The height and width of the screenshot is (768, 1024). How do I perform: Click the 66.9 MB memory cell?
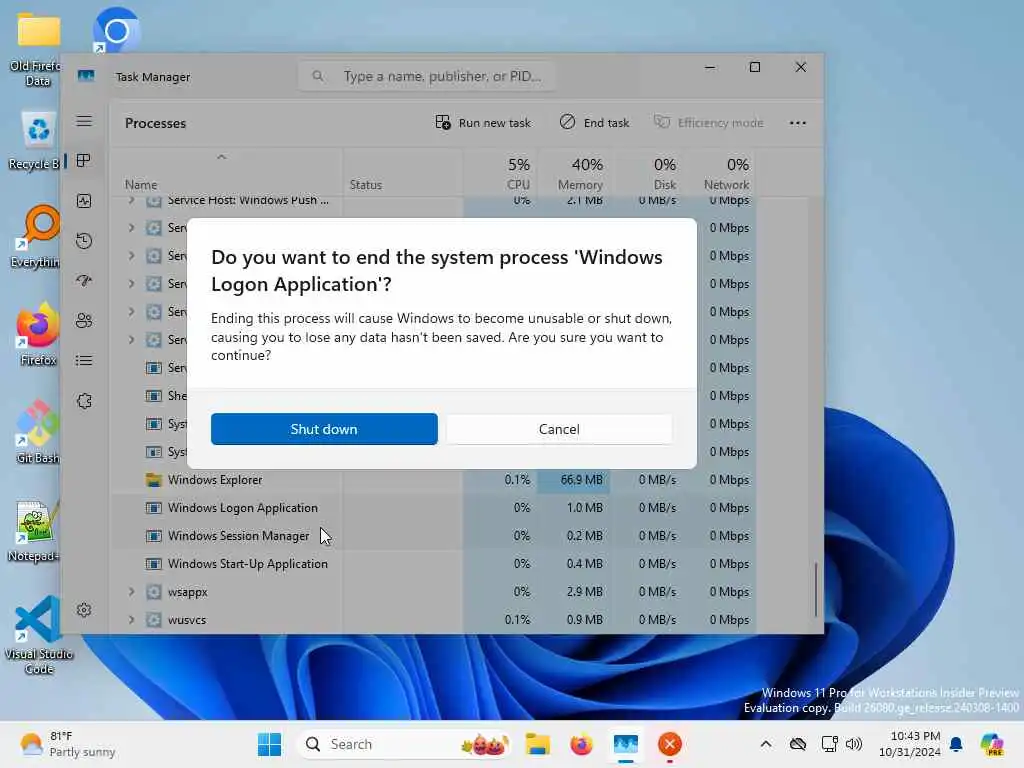click(x=573, y=480)
